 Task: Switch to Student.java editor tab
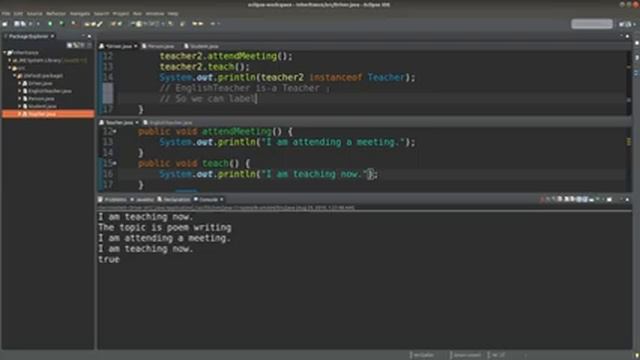click(201, 46)
